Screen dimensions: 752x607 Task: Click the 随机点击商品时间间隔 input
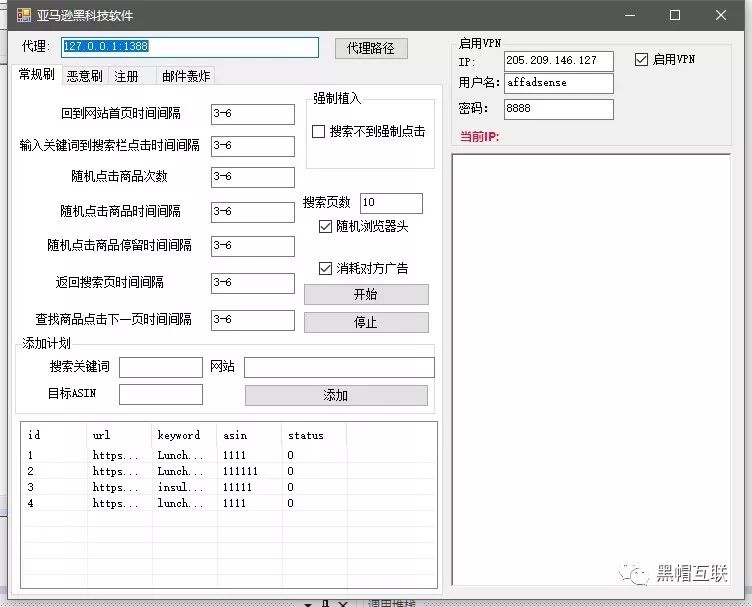253,212
